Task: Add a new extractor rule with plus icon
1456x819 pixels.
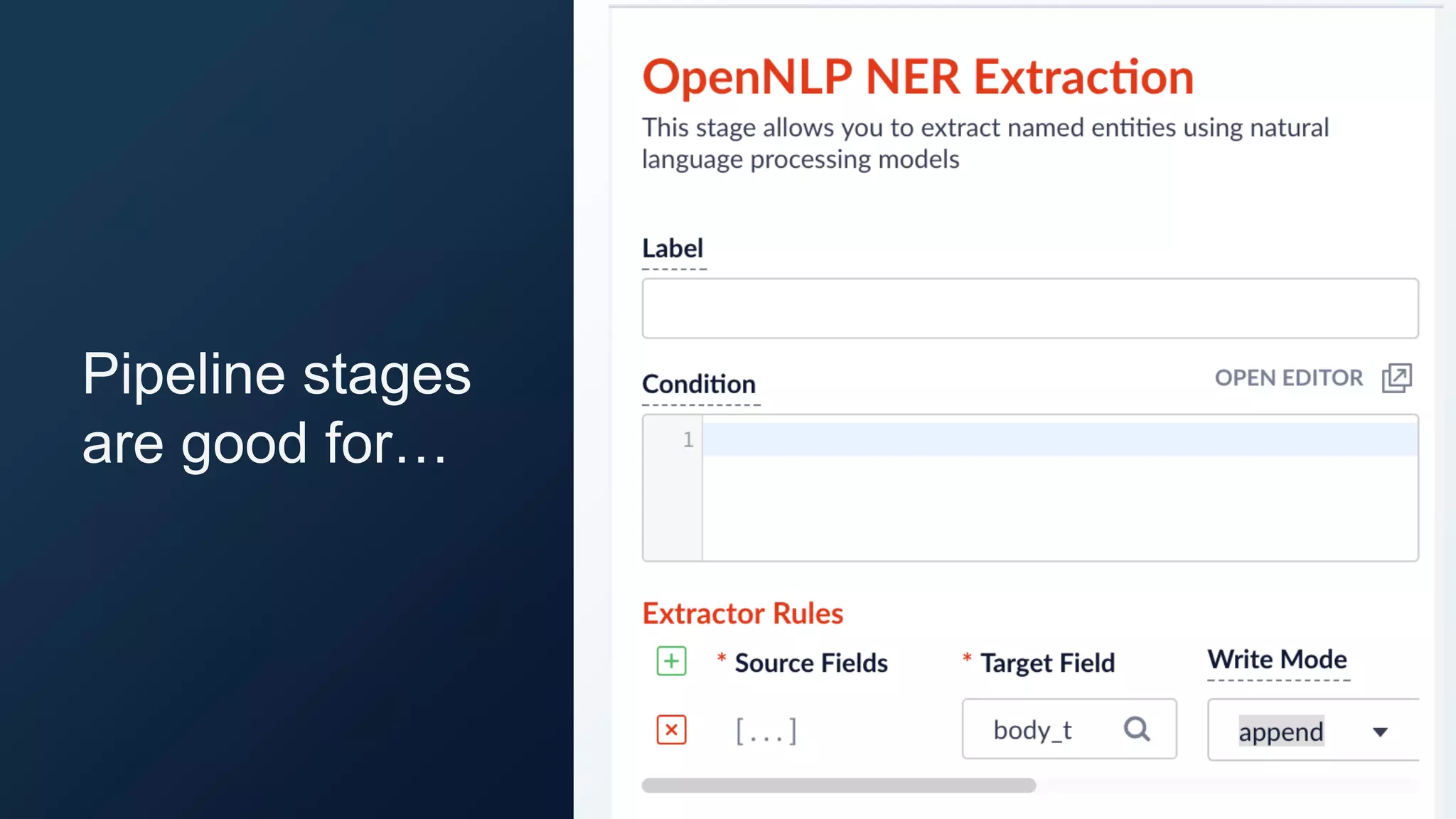Action: pyautogui.click(x=671, y=661)
